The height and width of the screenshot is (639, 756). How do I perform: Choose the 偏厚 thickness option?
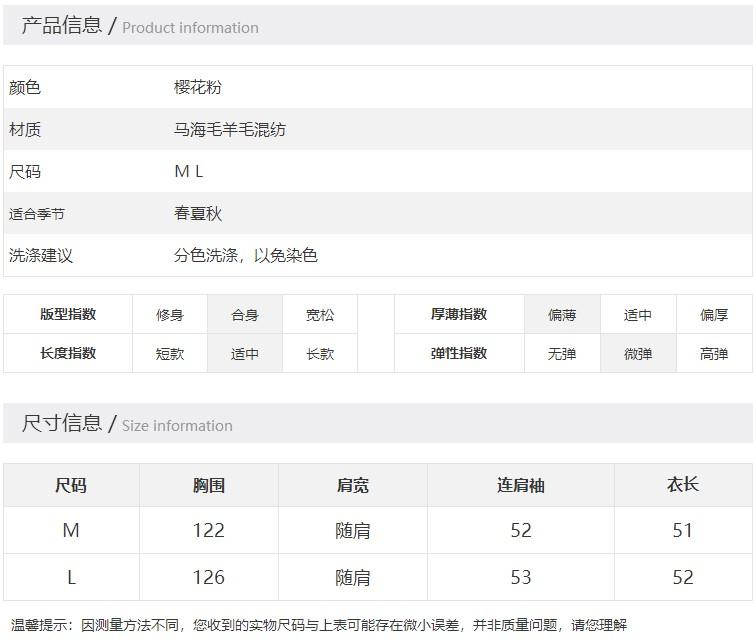click(714, 315)
